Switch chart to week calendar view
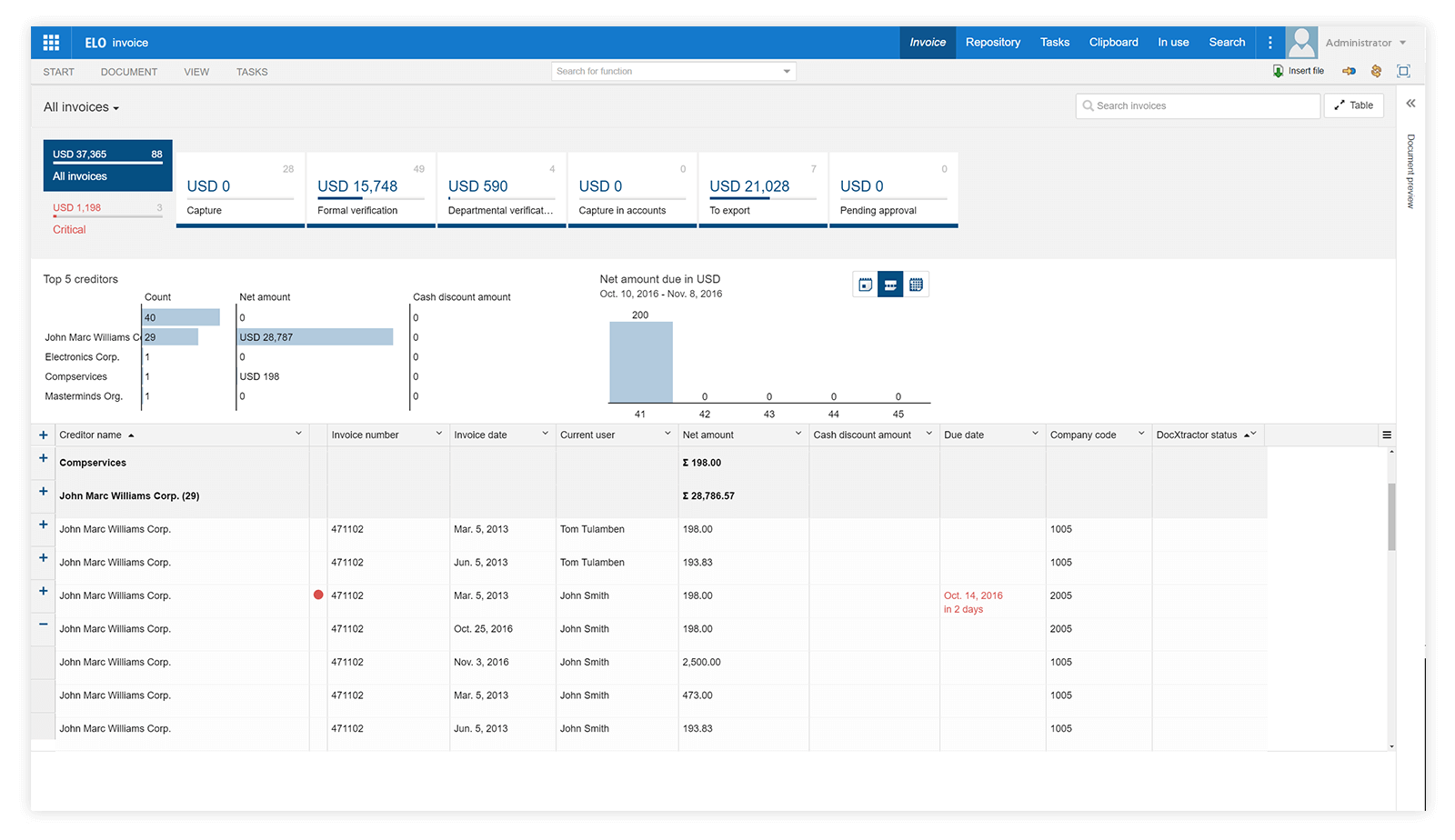1455x840 pixels. pyautogui.click(x=890, y=285)
